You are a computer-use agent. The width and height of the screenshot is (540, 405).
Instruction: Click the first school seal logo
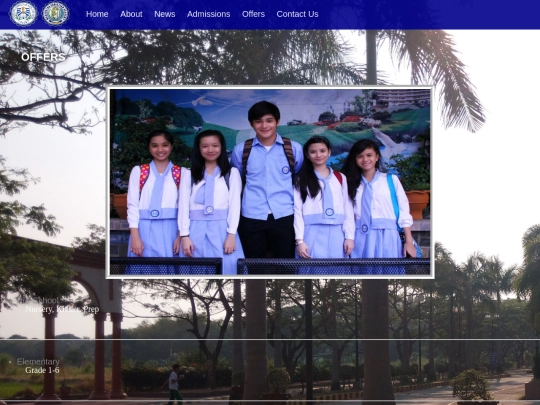tap(23, 14)
